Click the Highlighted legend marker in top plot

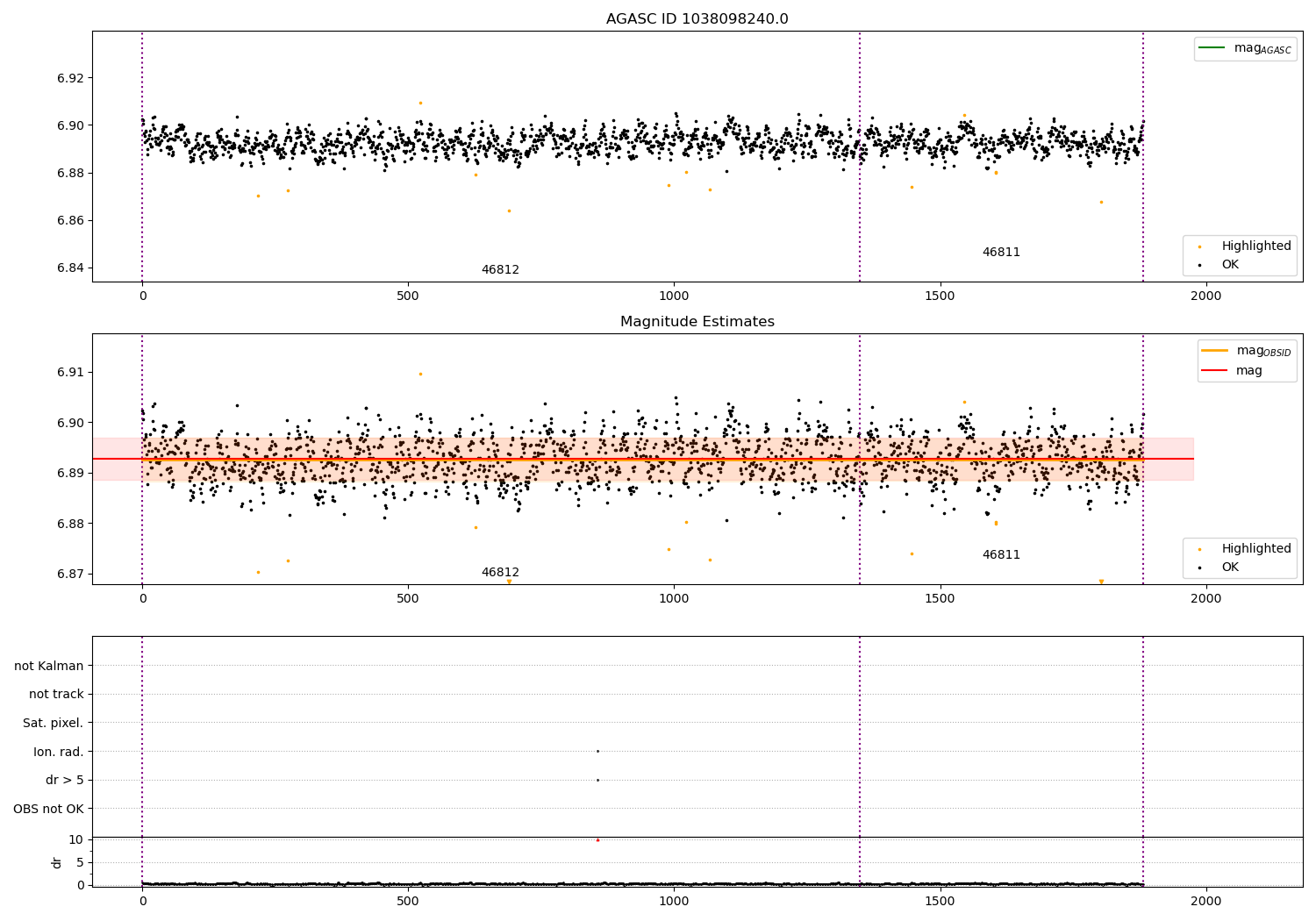pyautogui.click(x=1199, y=246)
